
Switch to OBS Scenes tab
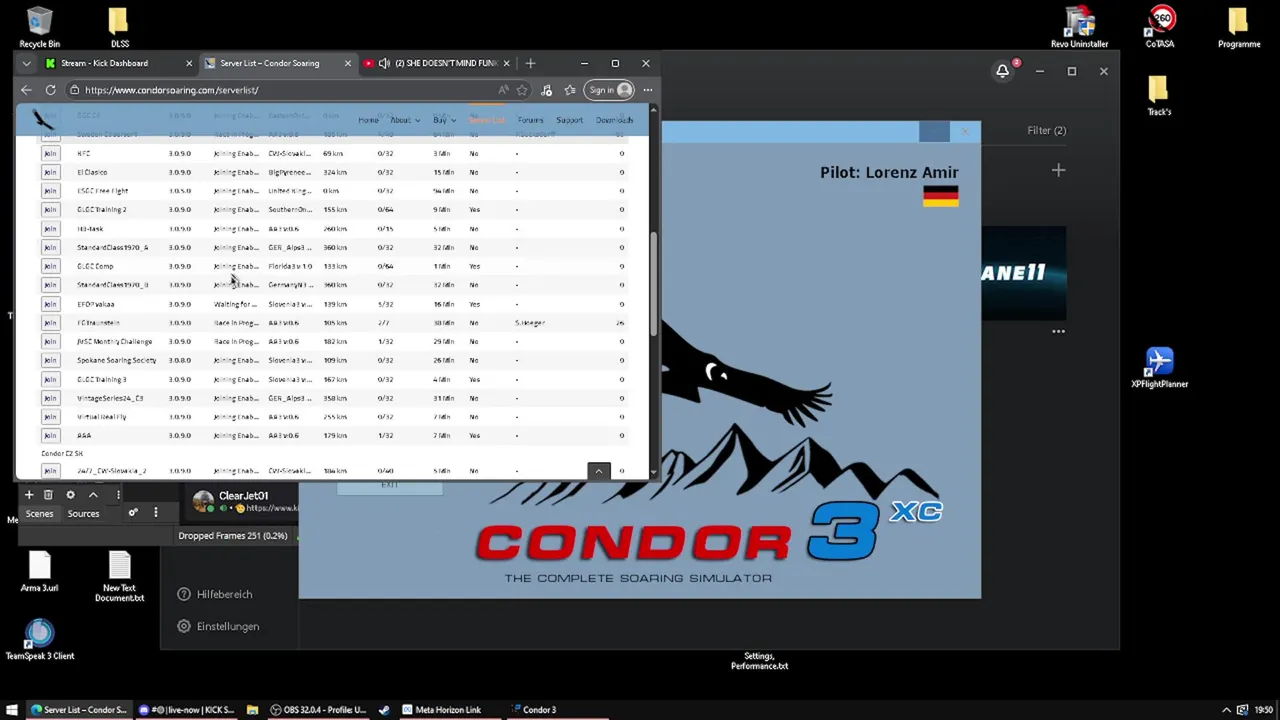pos(39,514)
